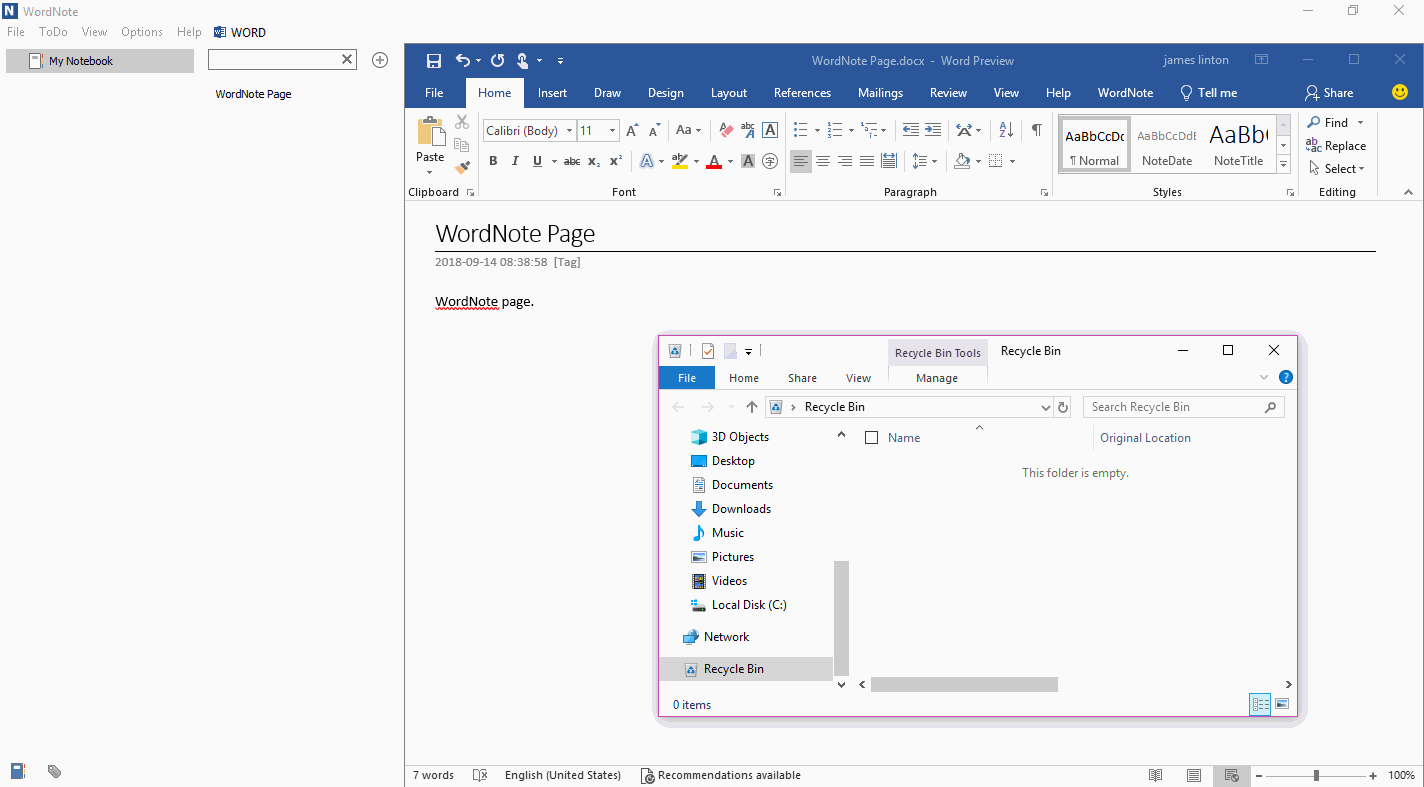Select WordNote Page in page list
Image resolution: width=1424 pixels, height=787 pixels.
pyautogui.click(x=254, y=94)
